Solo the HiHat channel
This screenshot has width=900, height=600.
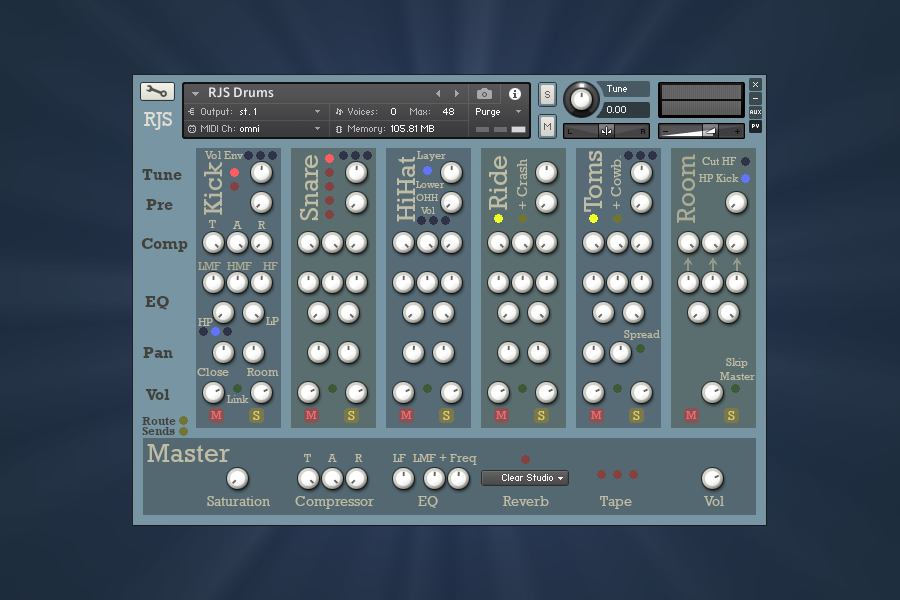[x=446, y=415]
